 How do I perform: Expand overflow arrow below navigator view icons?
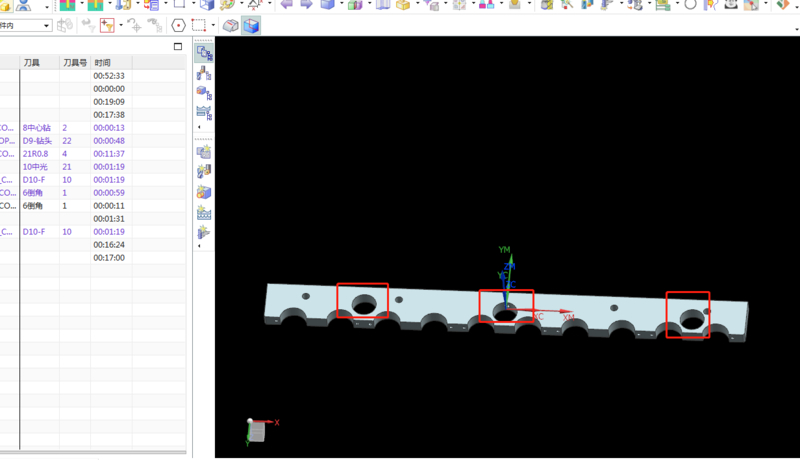click(199, 127)
